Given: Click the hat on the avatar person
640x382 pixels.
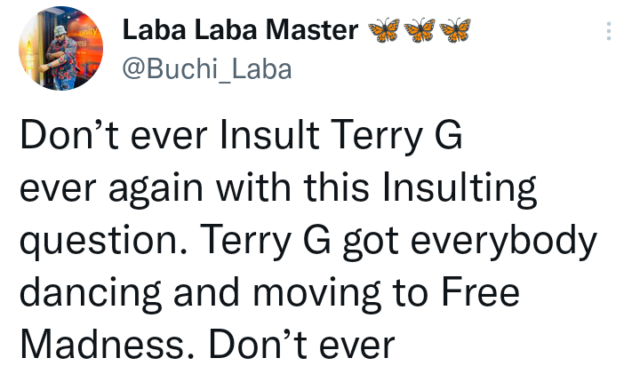Looking at the screenshot, I should pyautogui.click(x=60, y=31).
